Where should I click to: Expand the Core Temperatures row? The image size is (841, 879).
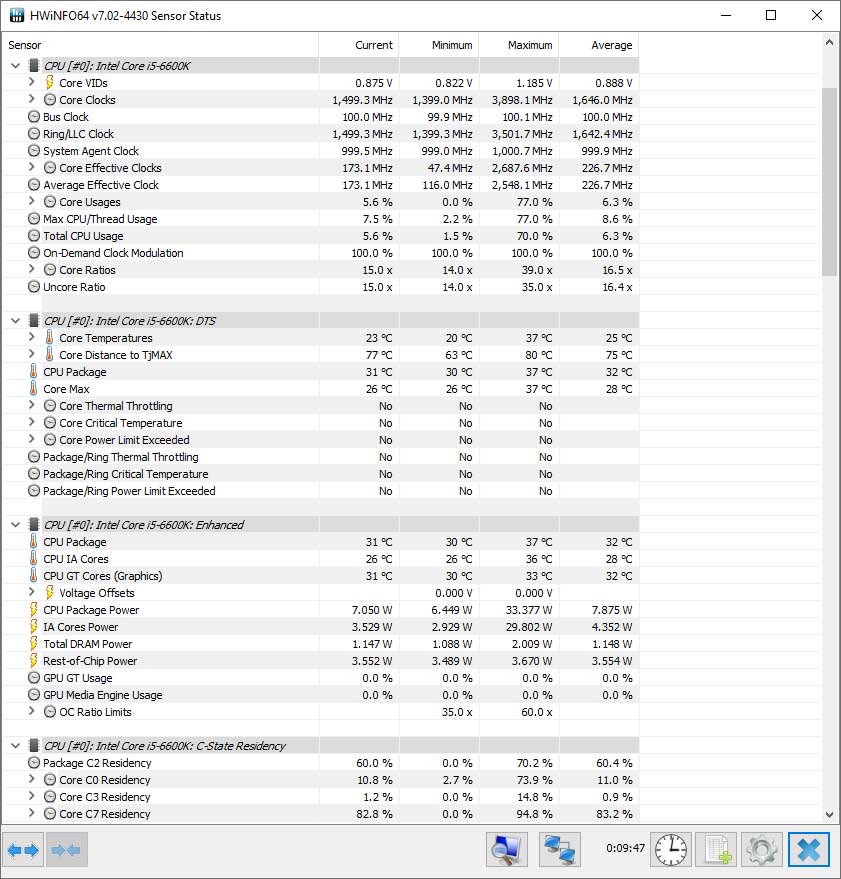click(31, 337)
